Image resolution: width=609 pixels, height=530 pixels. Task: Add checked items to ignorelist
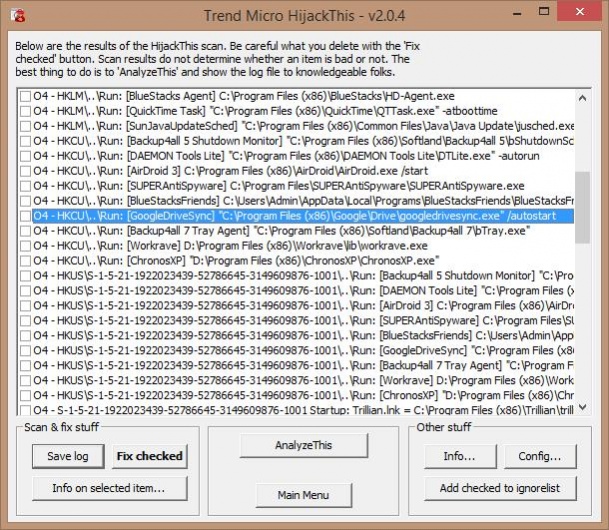[500, 488]
